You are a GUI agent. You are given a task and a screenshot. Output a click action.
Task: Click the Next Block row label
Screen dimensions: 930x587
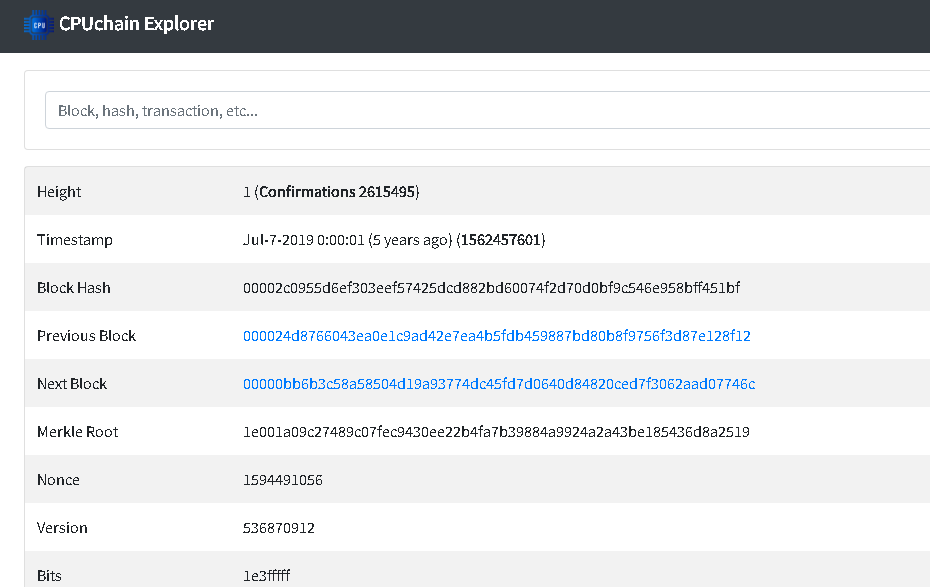(x=72, y=384)
